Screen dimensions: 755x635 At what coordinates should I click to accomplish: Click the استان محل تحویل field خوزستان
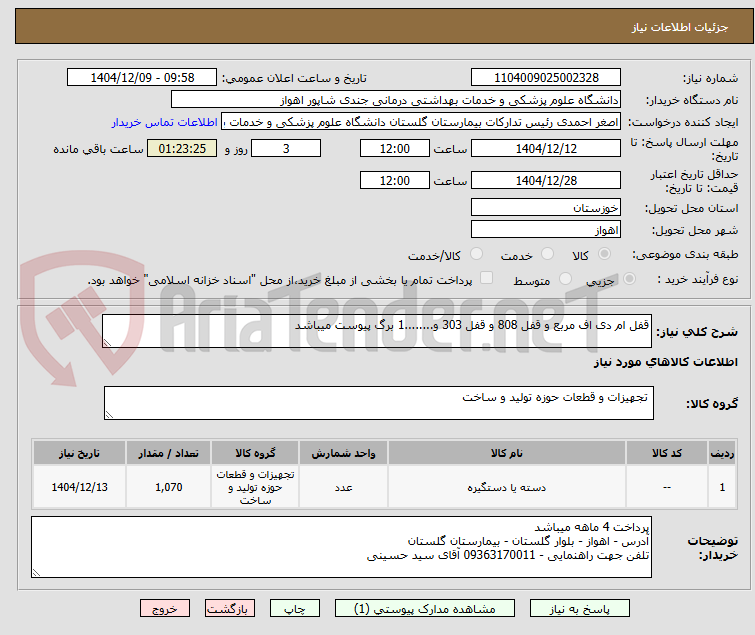point(546,207)
